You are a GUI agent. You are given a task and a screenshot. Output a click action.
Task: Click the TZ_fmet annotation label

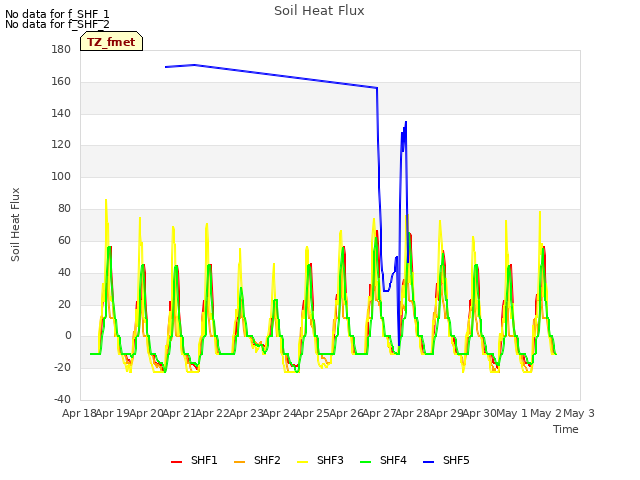coord(111,42)
